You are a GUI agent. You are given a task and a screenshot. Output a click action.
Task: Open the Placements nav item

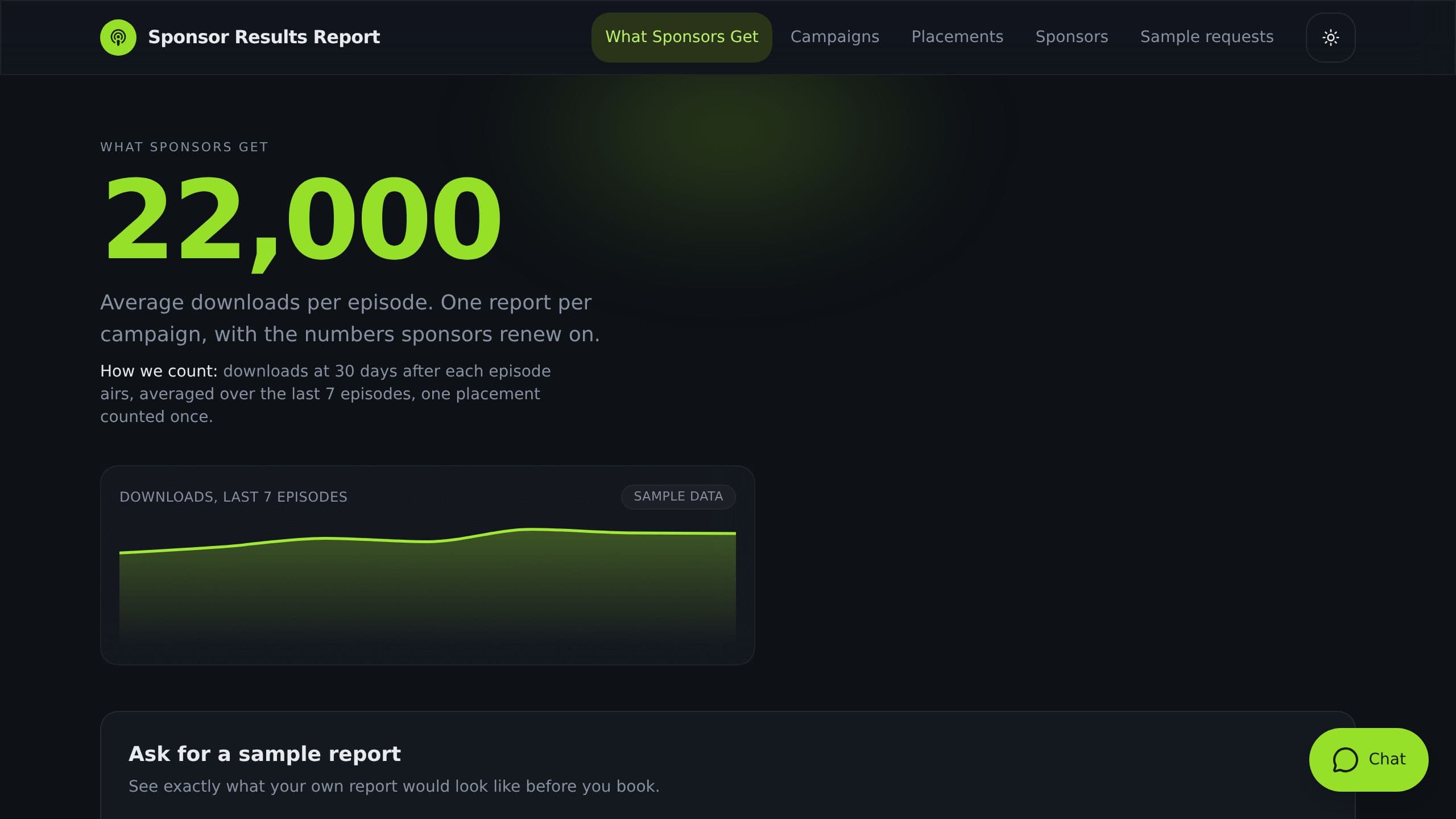(x=957, y=38)
